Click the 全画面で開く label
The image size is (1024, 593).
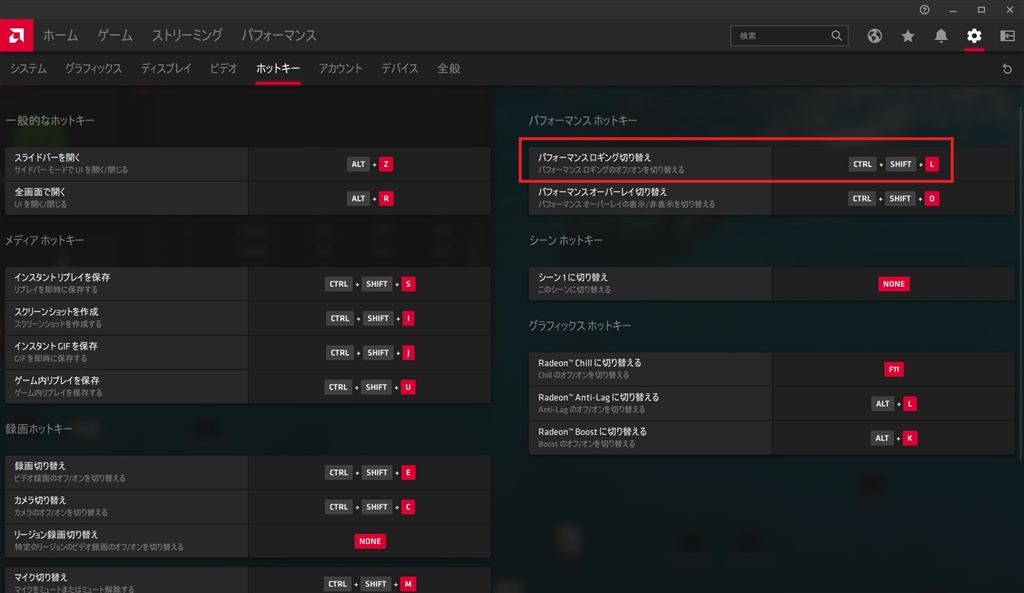tap(40, 192)
